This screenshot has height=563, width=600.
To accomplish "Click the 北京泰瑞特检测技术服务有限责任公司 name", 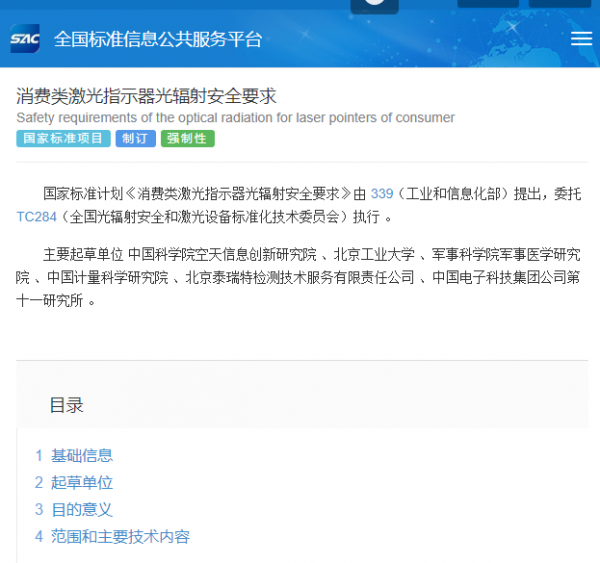I will tap(300, 277).
